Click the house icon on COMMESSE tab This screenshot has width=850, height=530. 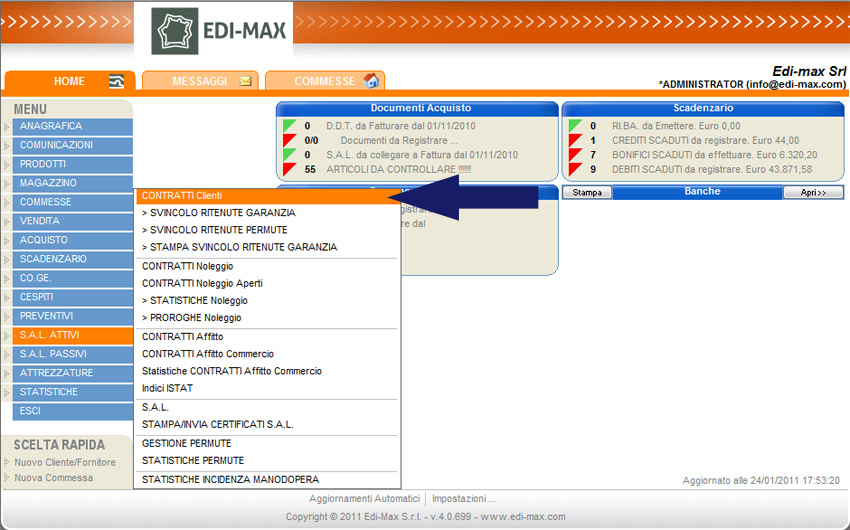pyautogui.click(x=371, y=81)
